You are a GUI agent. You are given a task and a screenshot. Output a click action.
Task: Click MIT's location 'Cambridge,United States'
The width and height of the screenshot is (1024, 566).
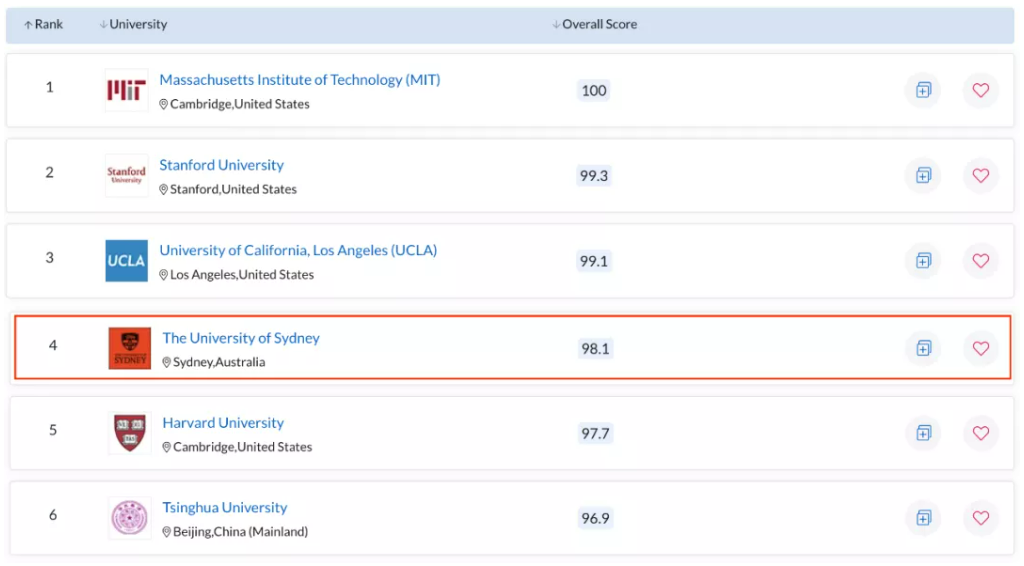(234, 104)
